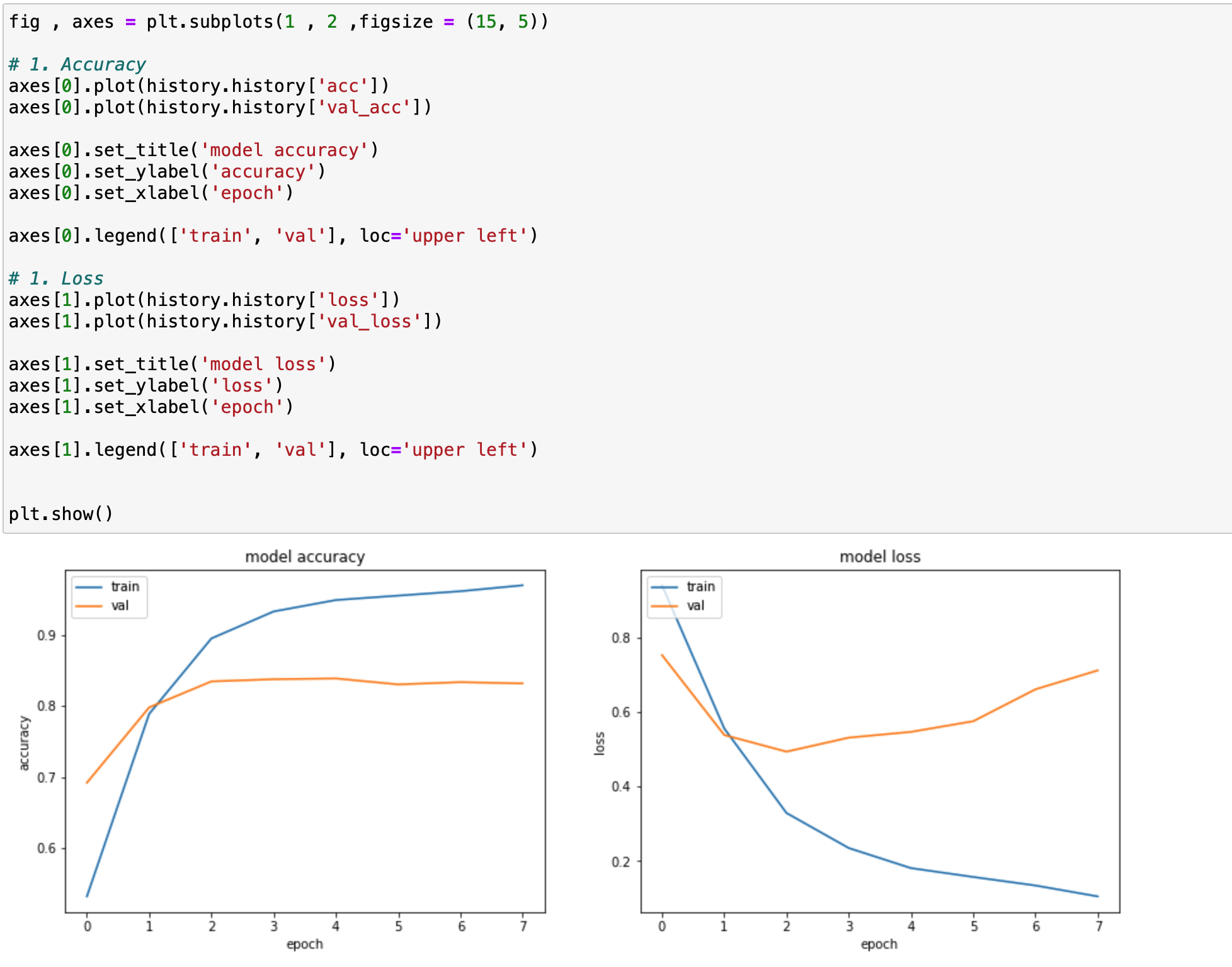Click the '# 1. Loss' comment line
Viewport: 1232px width, 967px height.
point(55,278)
